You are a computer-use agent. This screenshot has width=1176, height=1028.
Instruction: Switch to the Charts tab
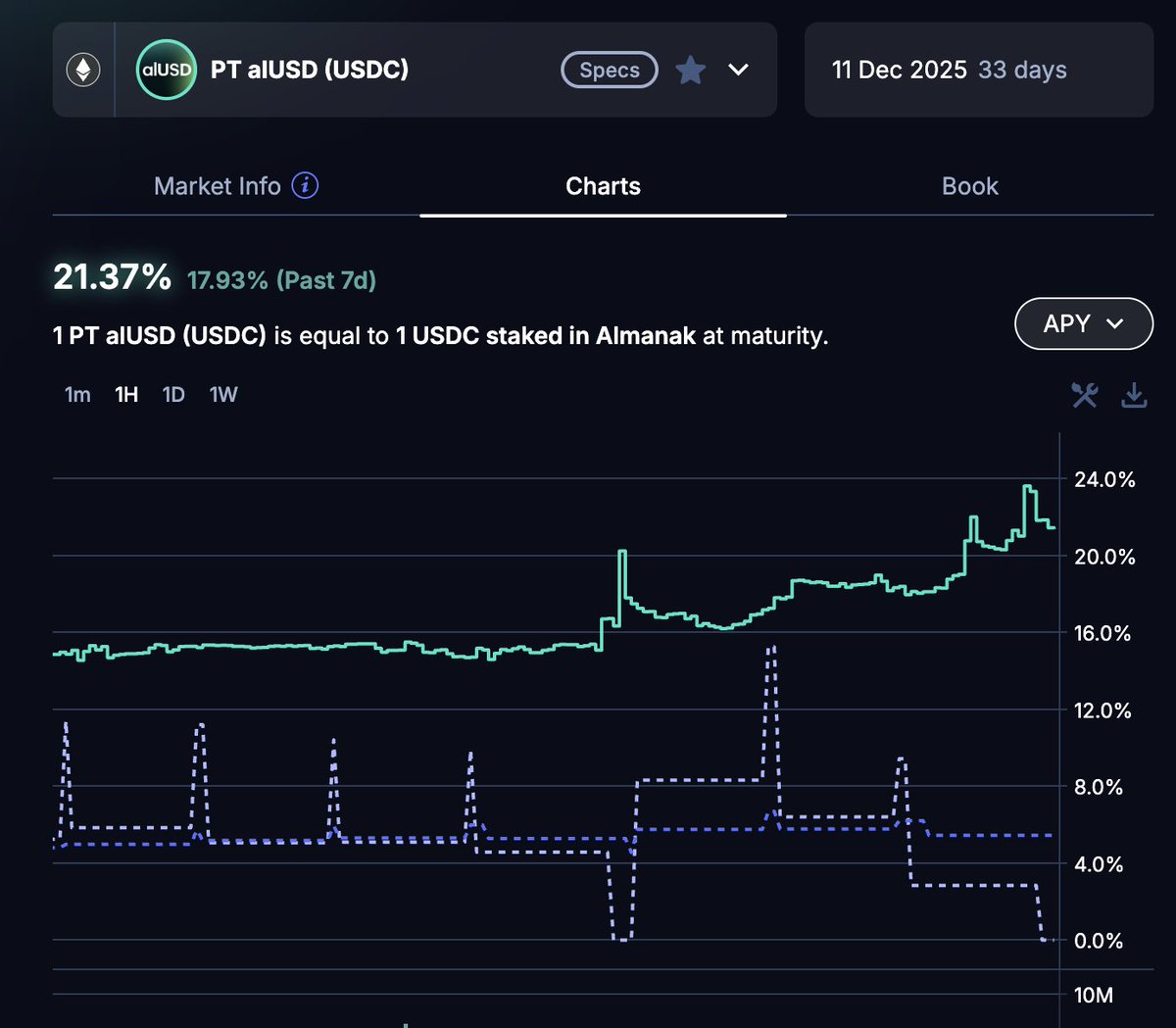click(x=604, y=186)
